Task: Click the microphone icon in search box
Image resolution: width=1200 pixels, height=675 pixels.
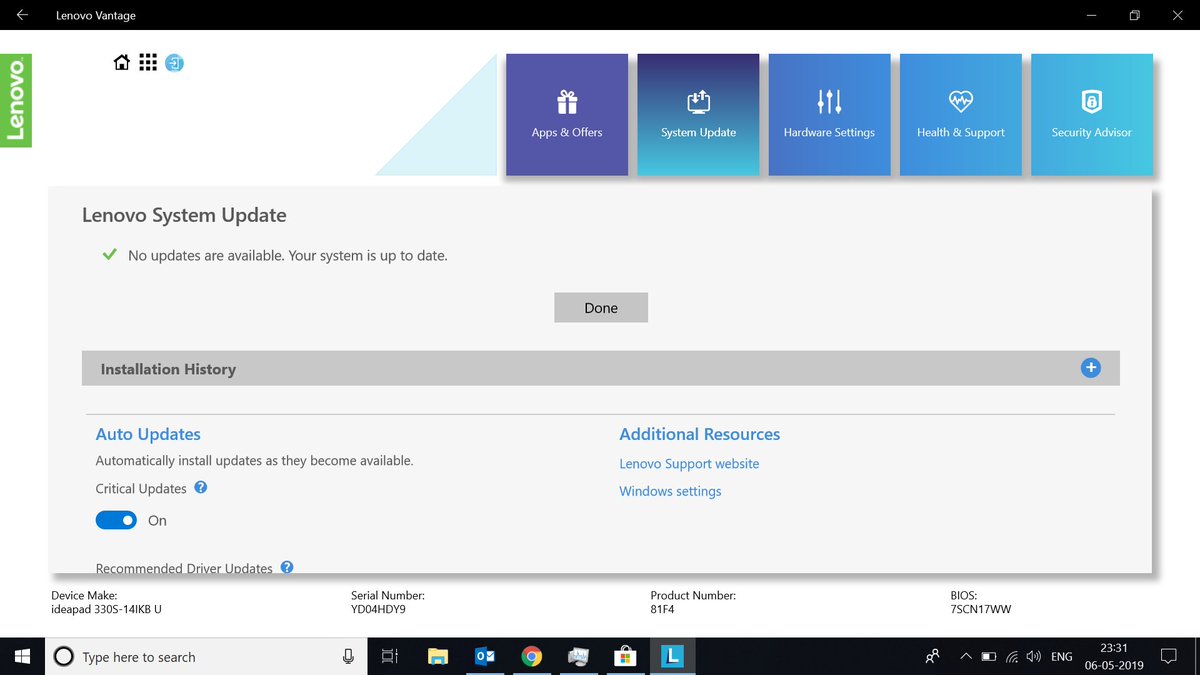Action: (x=348, y=656)
